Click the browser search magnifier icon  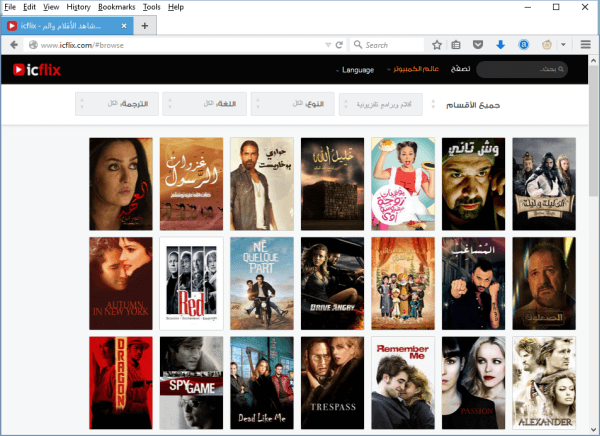(358, 45)
